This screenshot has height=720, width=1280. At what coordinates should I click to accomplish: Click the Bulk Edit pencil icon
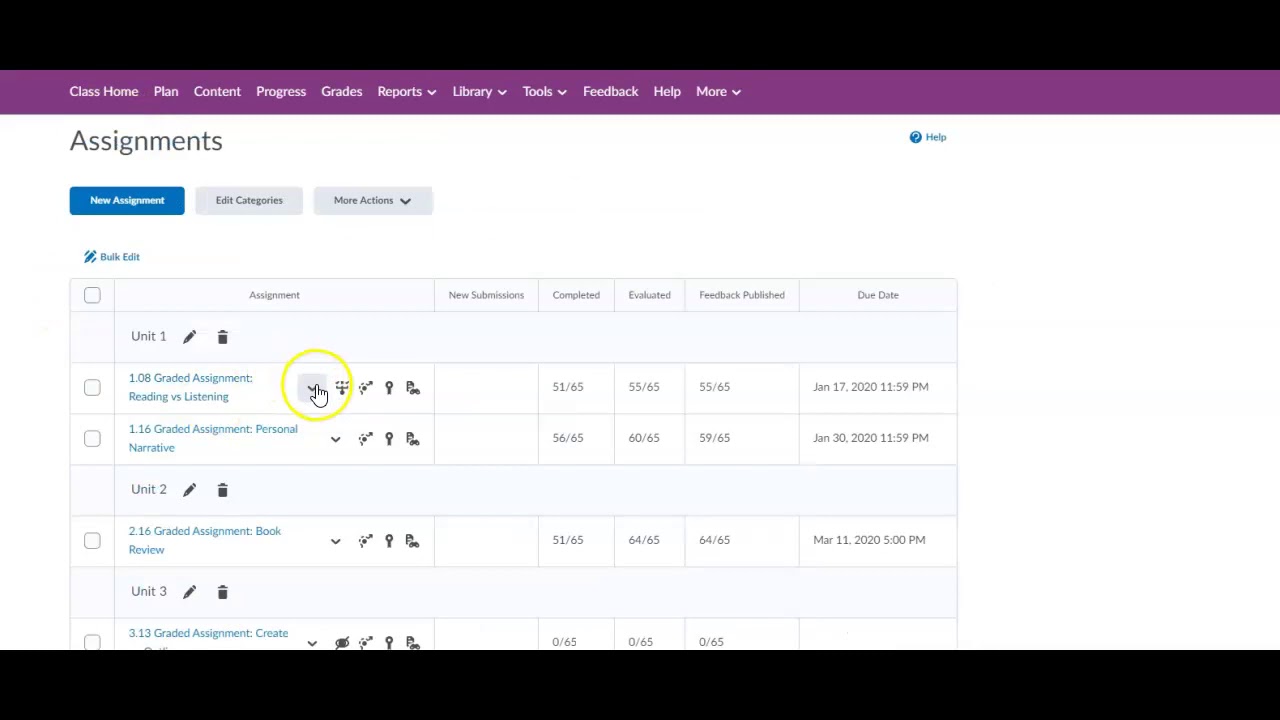[x=90, y=257]
